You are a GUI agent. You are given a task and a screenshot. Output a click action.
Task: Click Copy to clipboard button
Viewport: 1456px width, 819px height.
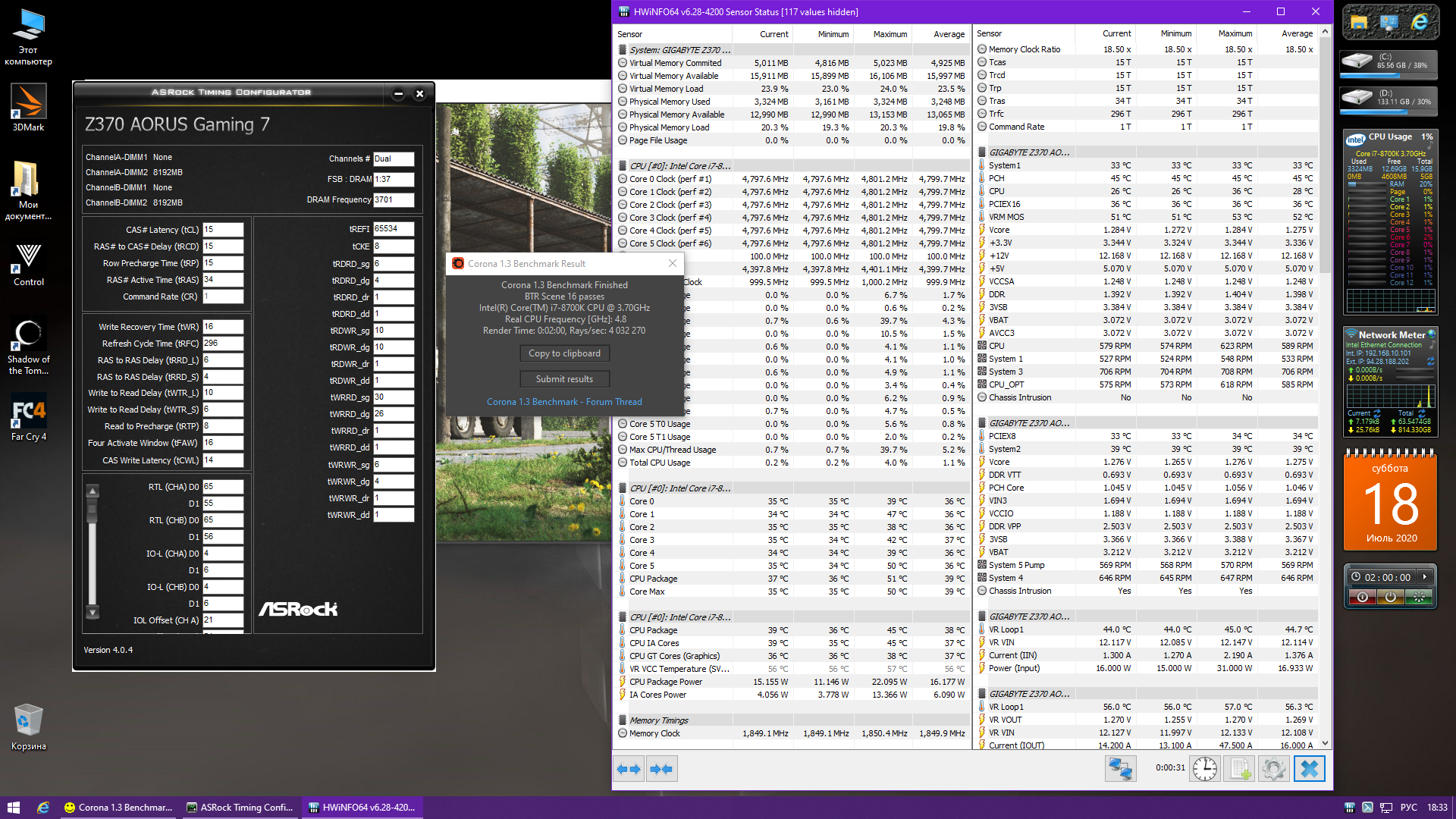click(564, 353)
